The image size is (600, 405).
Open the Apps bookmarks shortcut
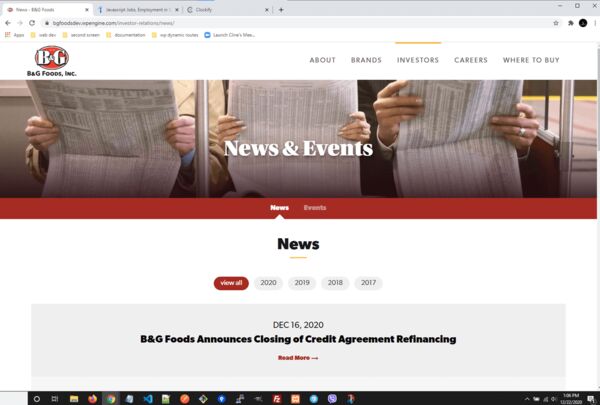(x=15, y=35)
